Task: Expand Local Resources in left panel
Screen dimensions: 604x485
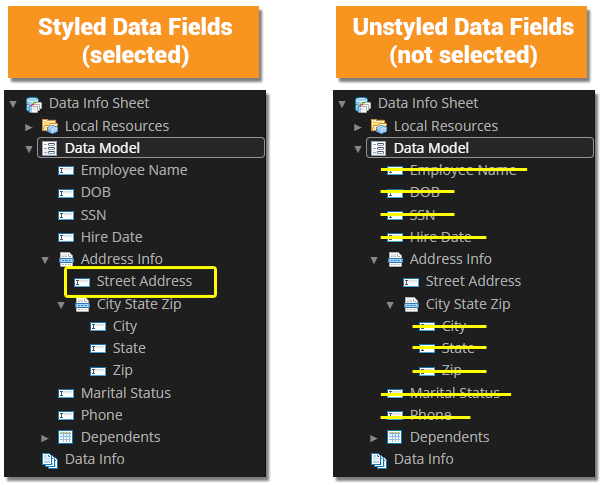Action: click(x=29, y=126)
